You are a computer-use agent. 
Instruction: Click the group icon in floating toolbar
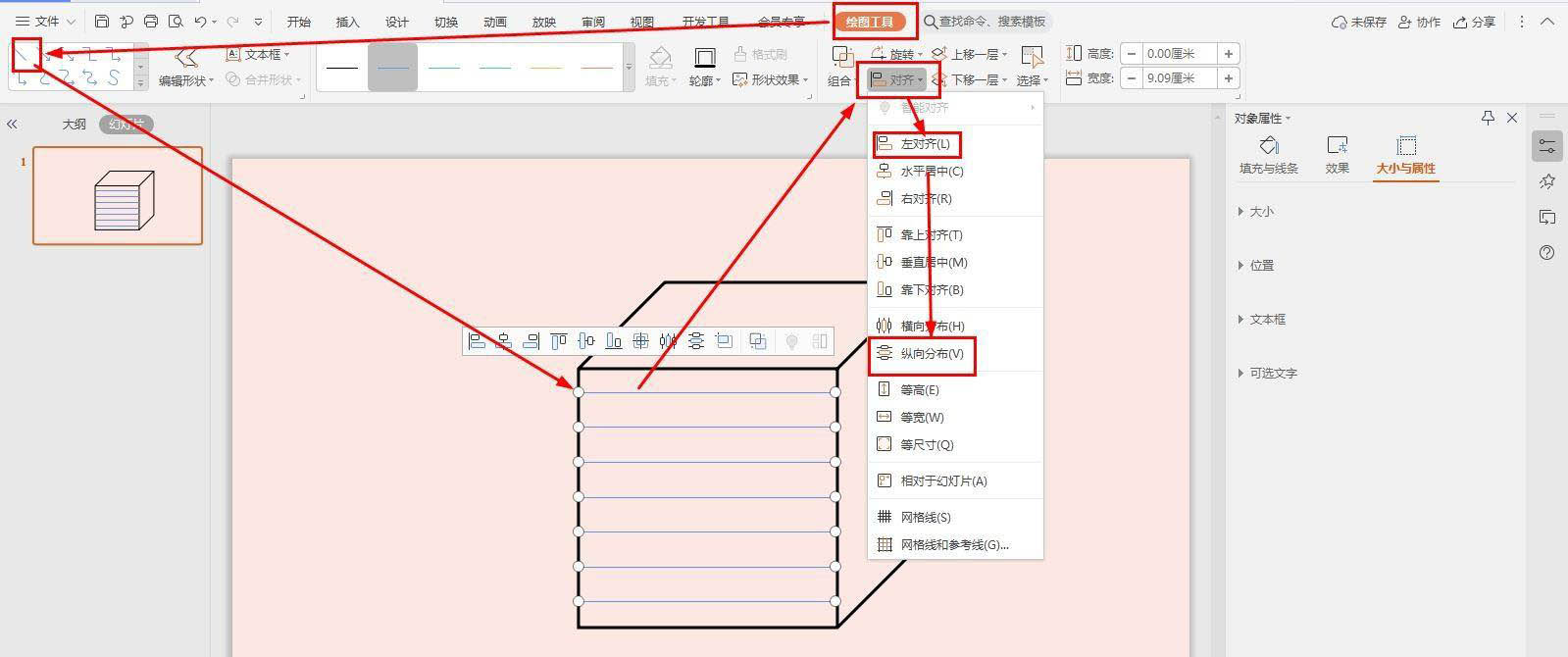click(758, 341)
